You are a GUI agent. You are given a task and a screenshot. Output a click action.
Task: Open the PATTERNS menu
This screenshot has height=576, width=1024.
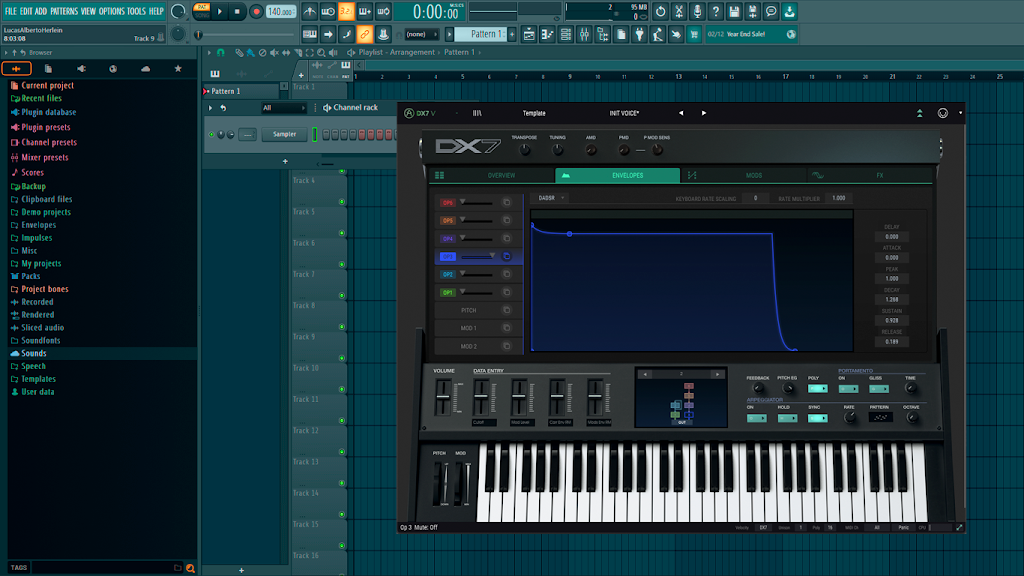click(64, 11)
